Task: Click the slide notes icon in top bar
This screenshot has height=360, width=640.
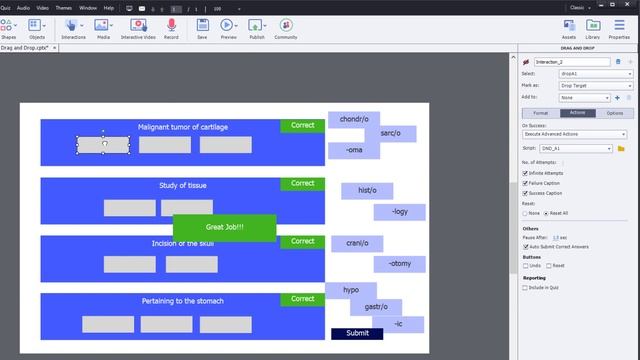Action: pos(142,8)
